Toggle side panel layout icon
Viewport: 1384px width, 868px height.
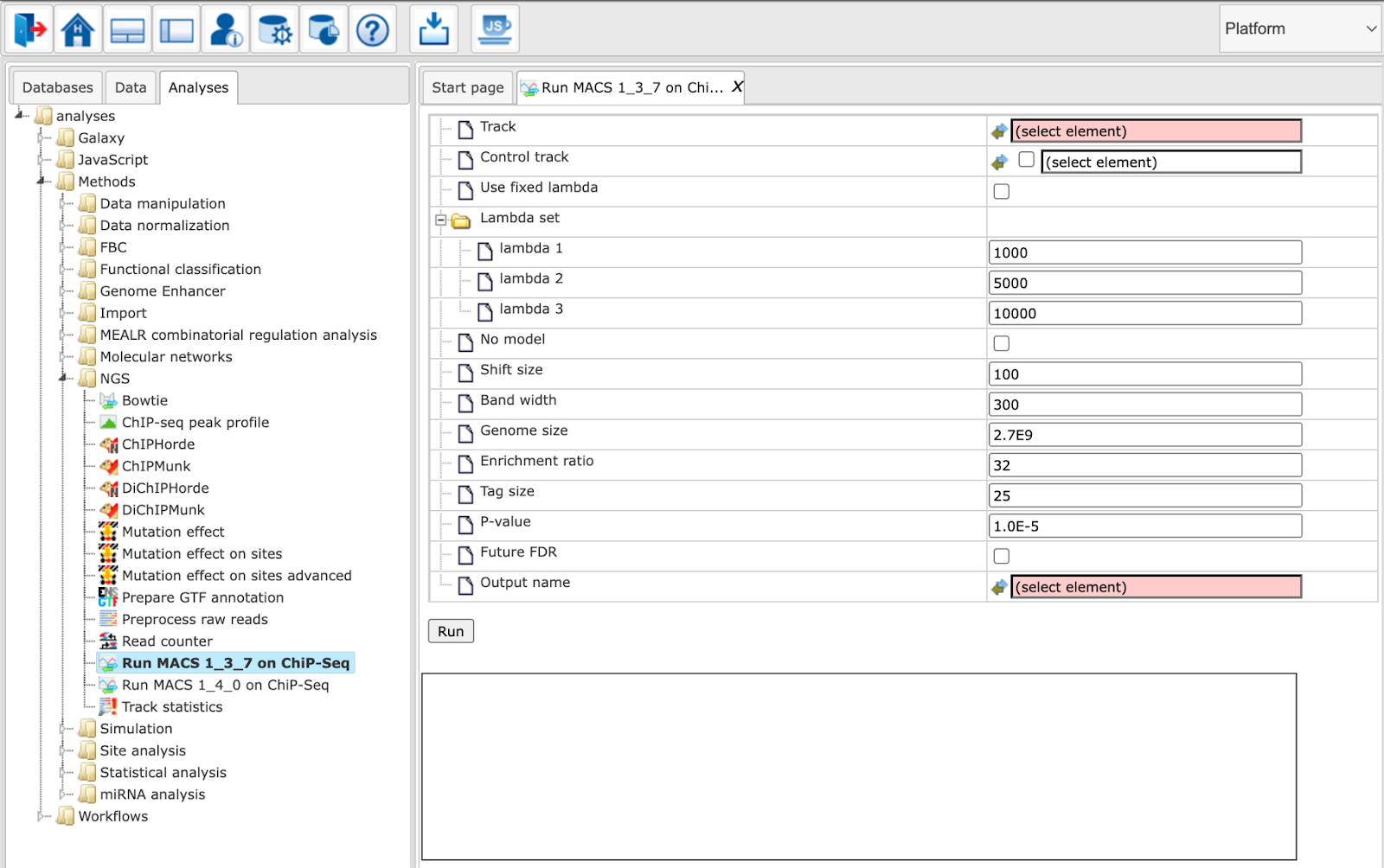176,29
